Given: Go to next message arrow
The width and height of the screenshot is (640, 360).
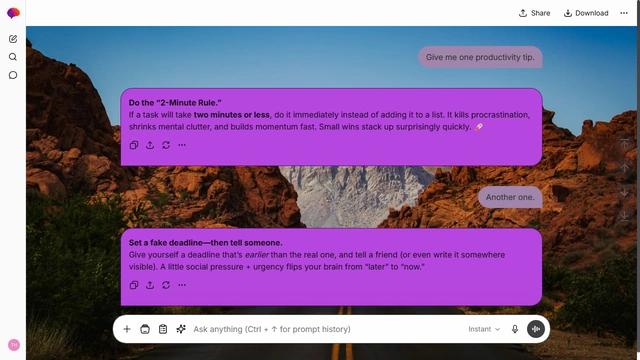Looking at the screenshot, I should point(624,192).
